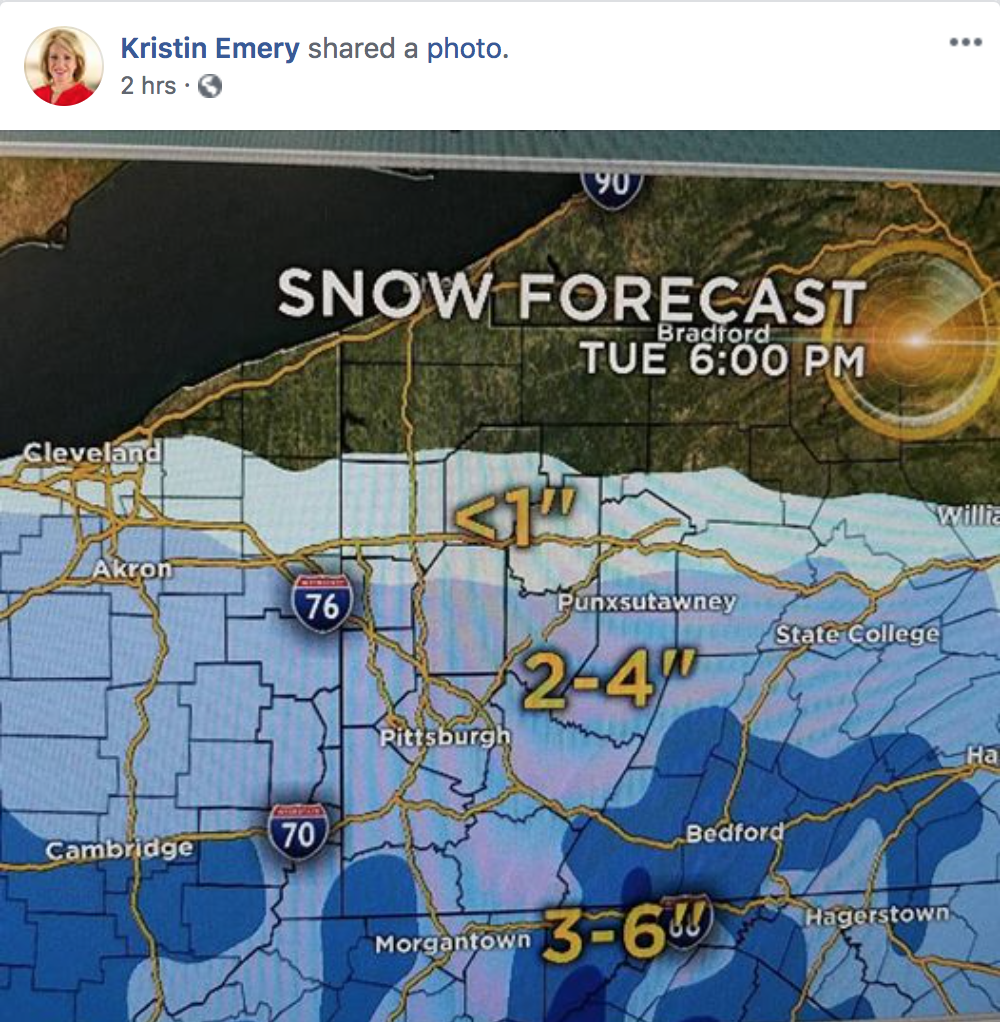Click the Interstate 70 shield icon

tap(297, 831)
